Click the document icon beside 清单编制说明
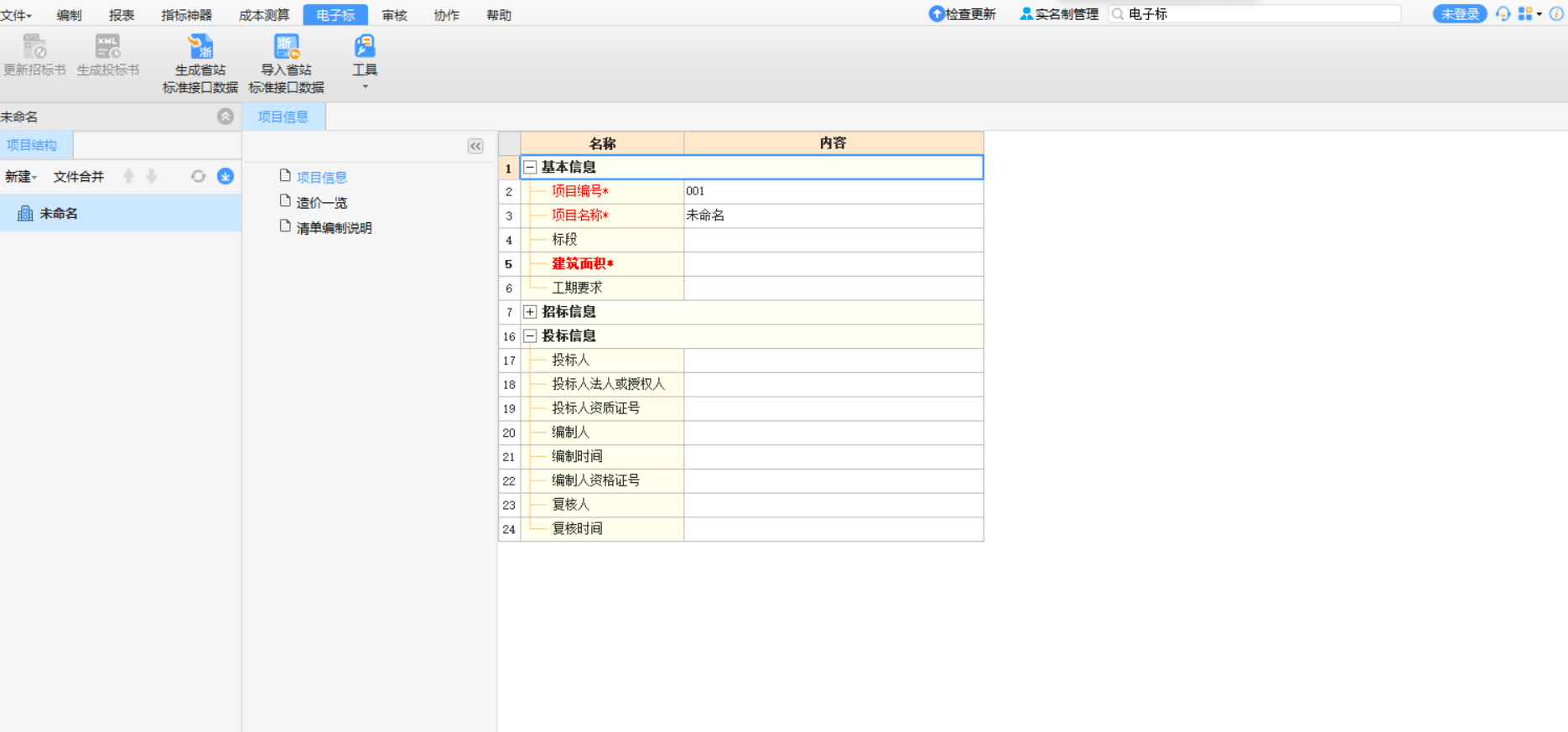This screenshot has height=732, width=1568. click(x=285, y=226)
